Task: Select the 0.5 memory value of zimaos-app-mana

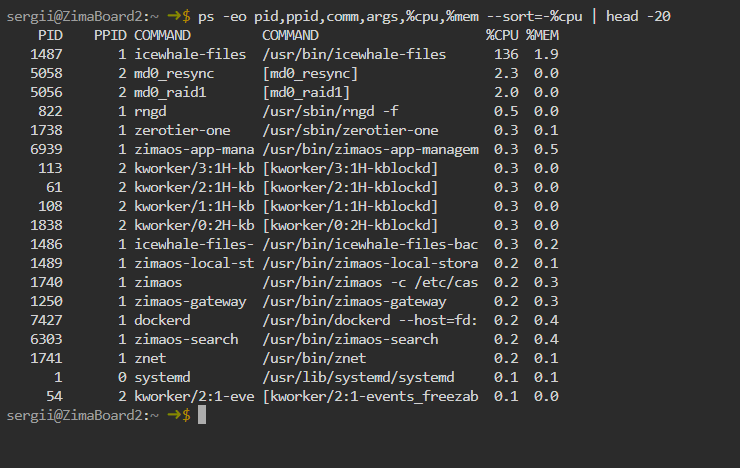Action: (546, 150)
